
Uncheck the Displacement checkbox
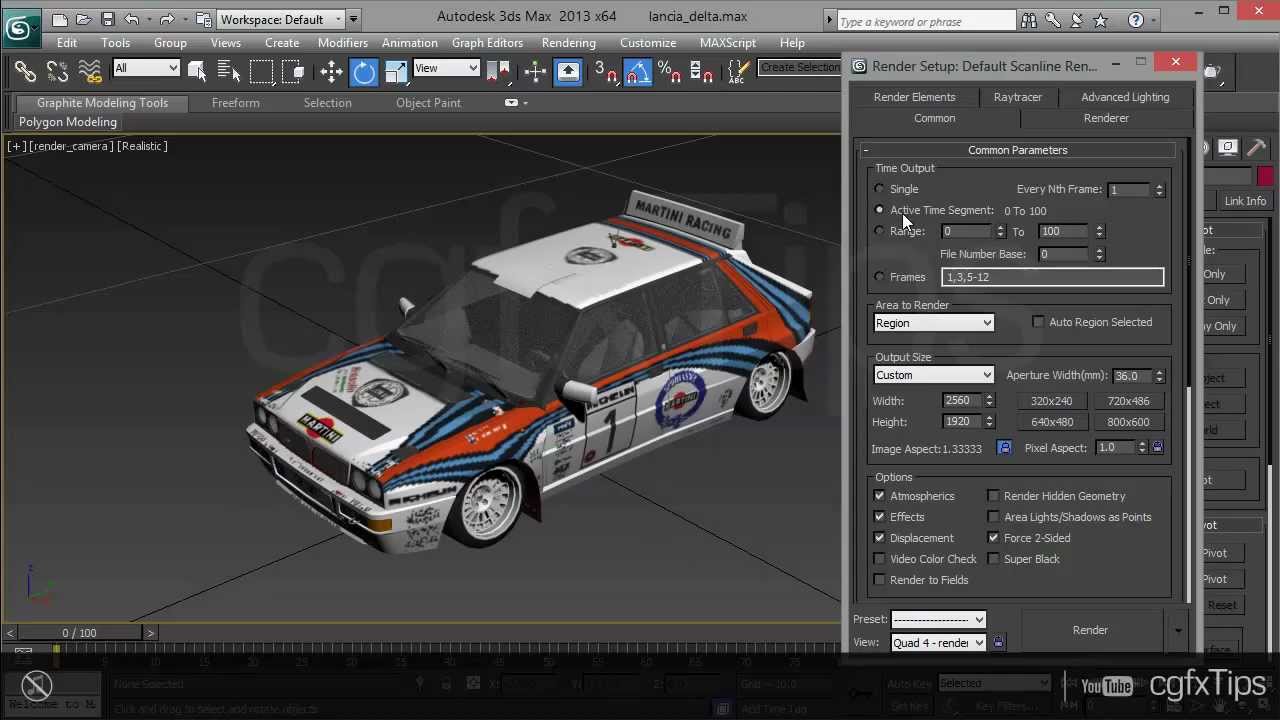pos(879,538)
